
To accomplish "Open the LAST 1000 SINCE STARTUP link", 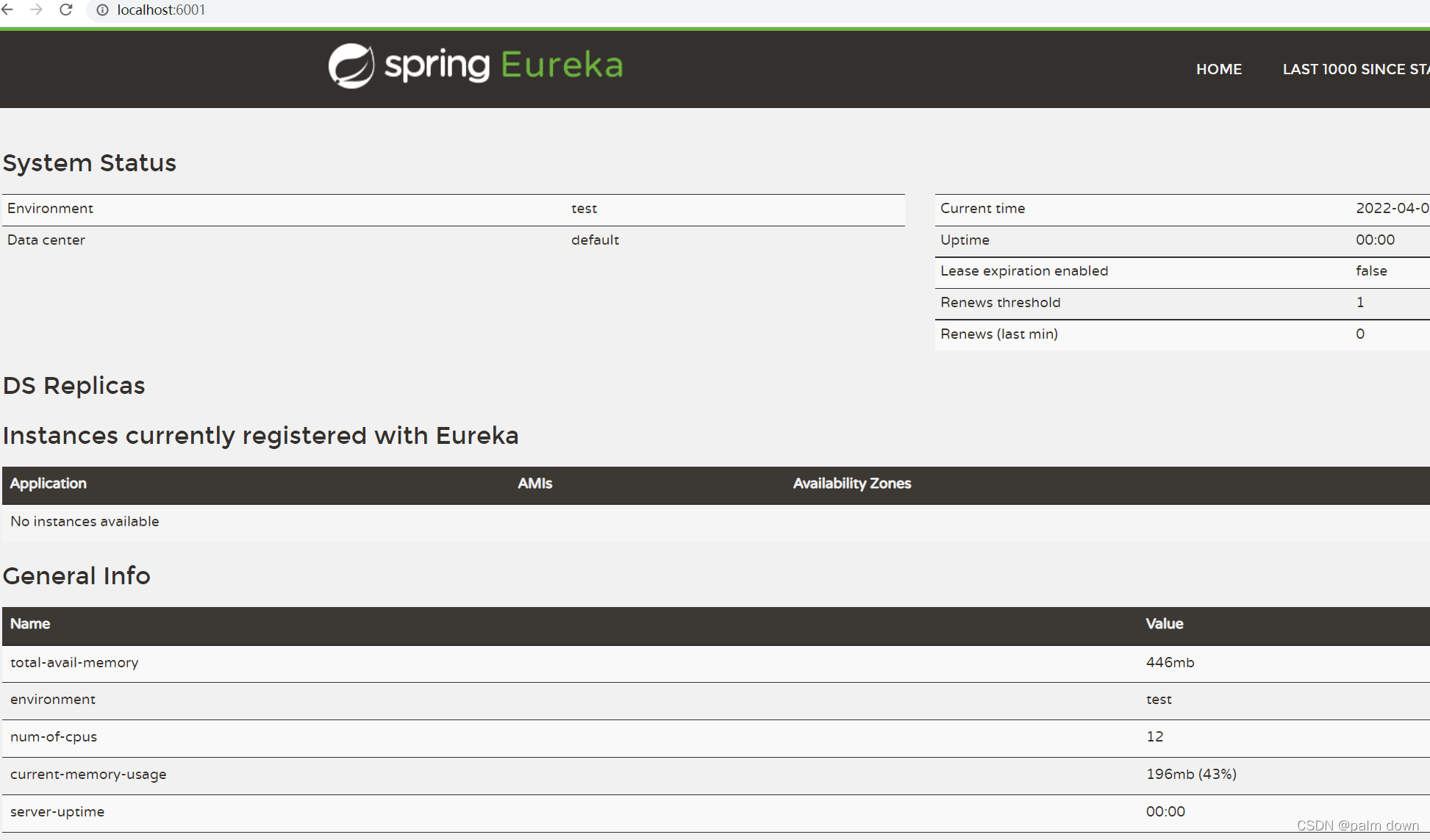I will tap(1356, 69).
